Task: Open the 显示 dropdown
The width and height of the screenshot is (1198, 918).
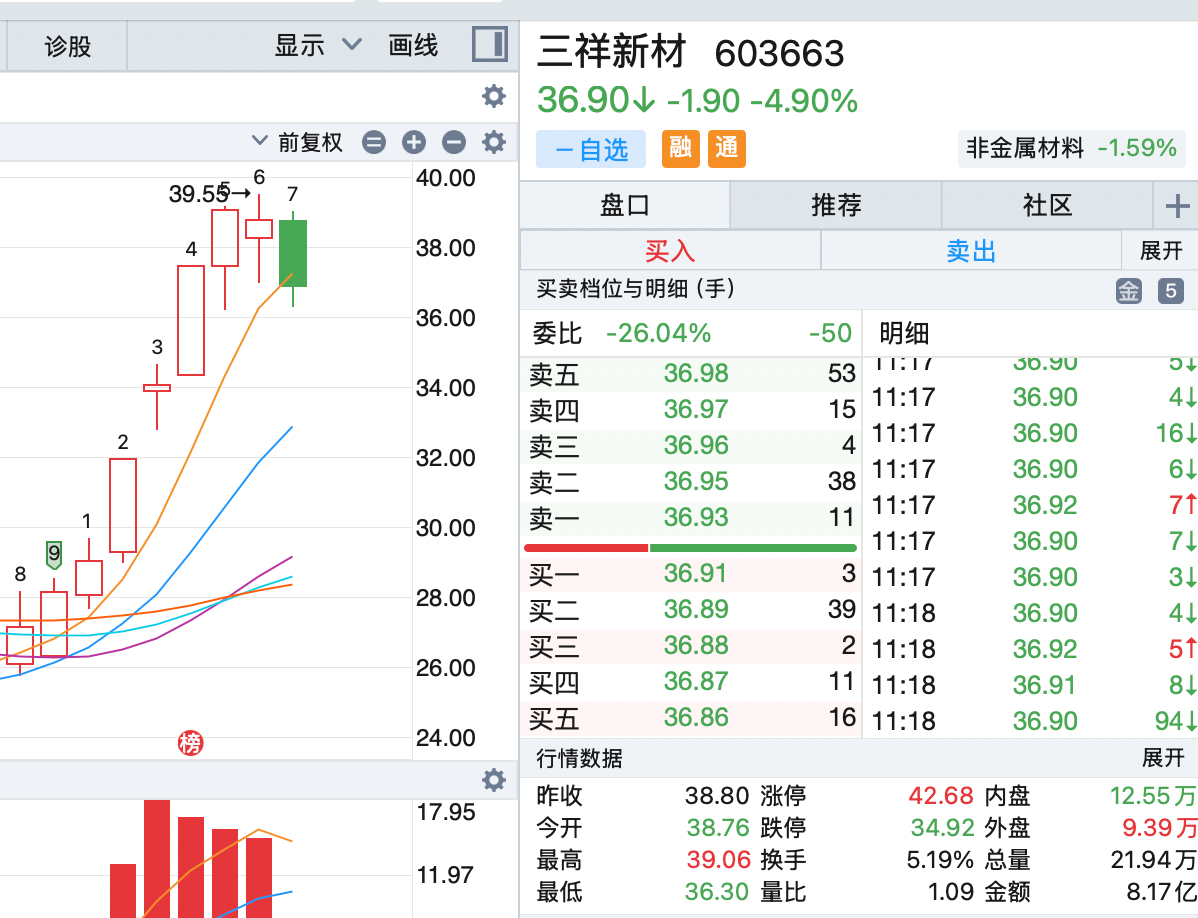Action: click(317, 45)
